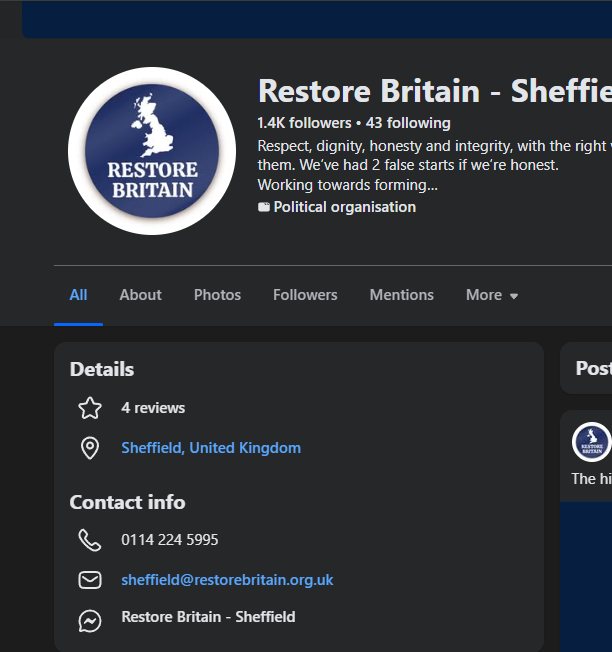Click the 4 reviews text
The height and width of the screenshot is (652, 612).
pyautogui.click(x=153, y=408)
